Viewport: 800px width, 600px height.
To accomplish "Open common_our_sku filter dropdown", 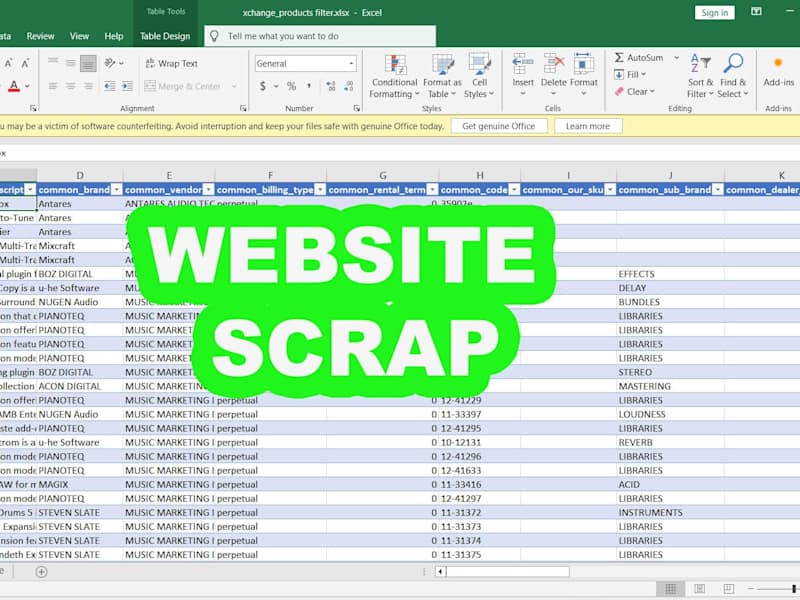I will [610, 190].
